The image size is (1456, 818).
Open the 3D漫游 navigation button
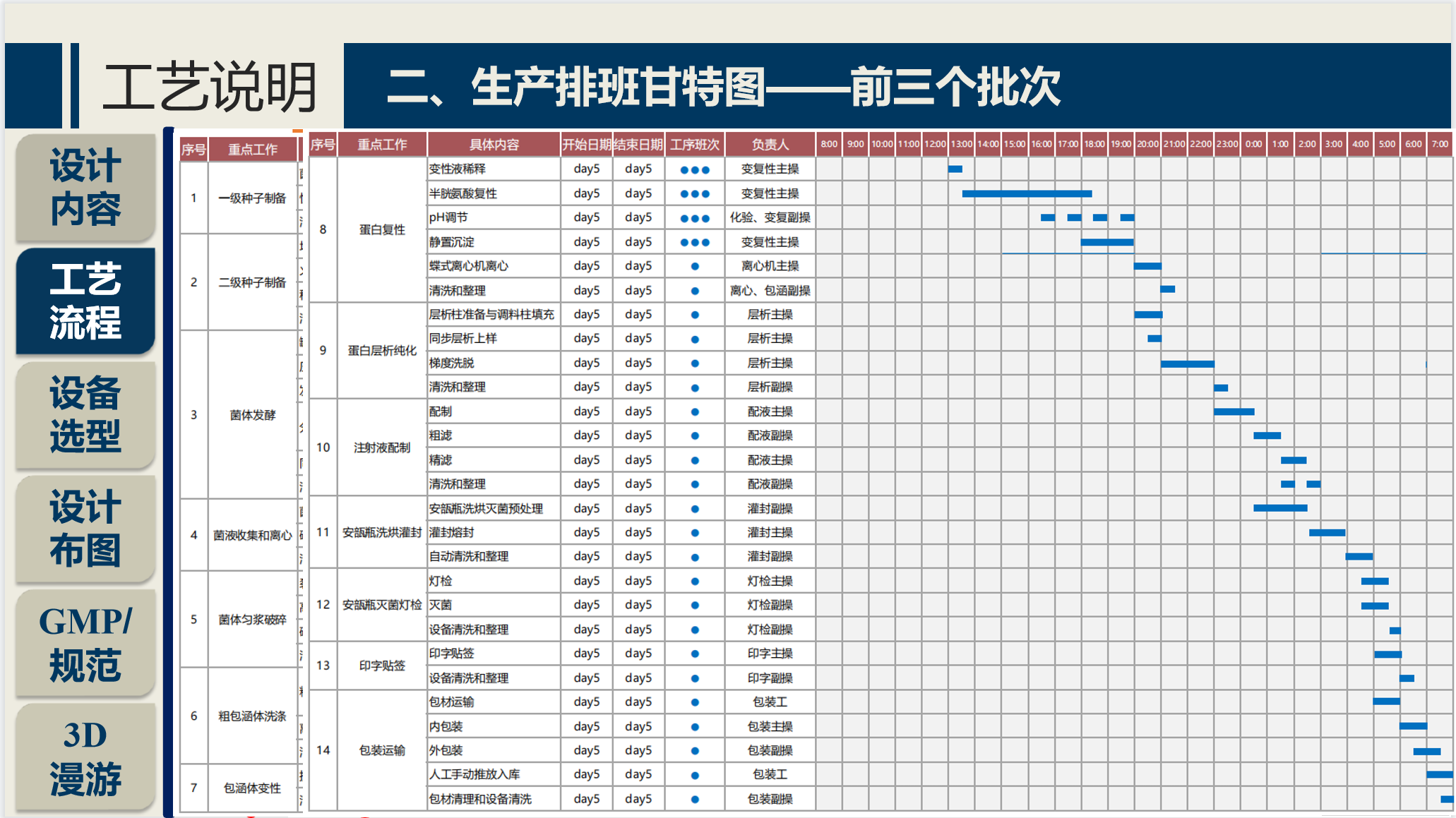(x=85, y=757)
